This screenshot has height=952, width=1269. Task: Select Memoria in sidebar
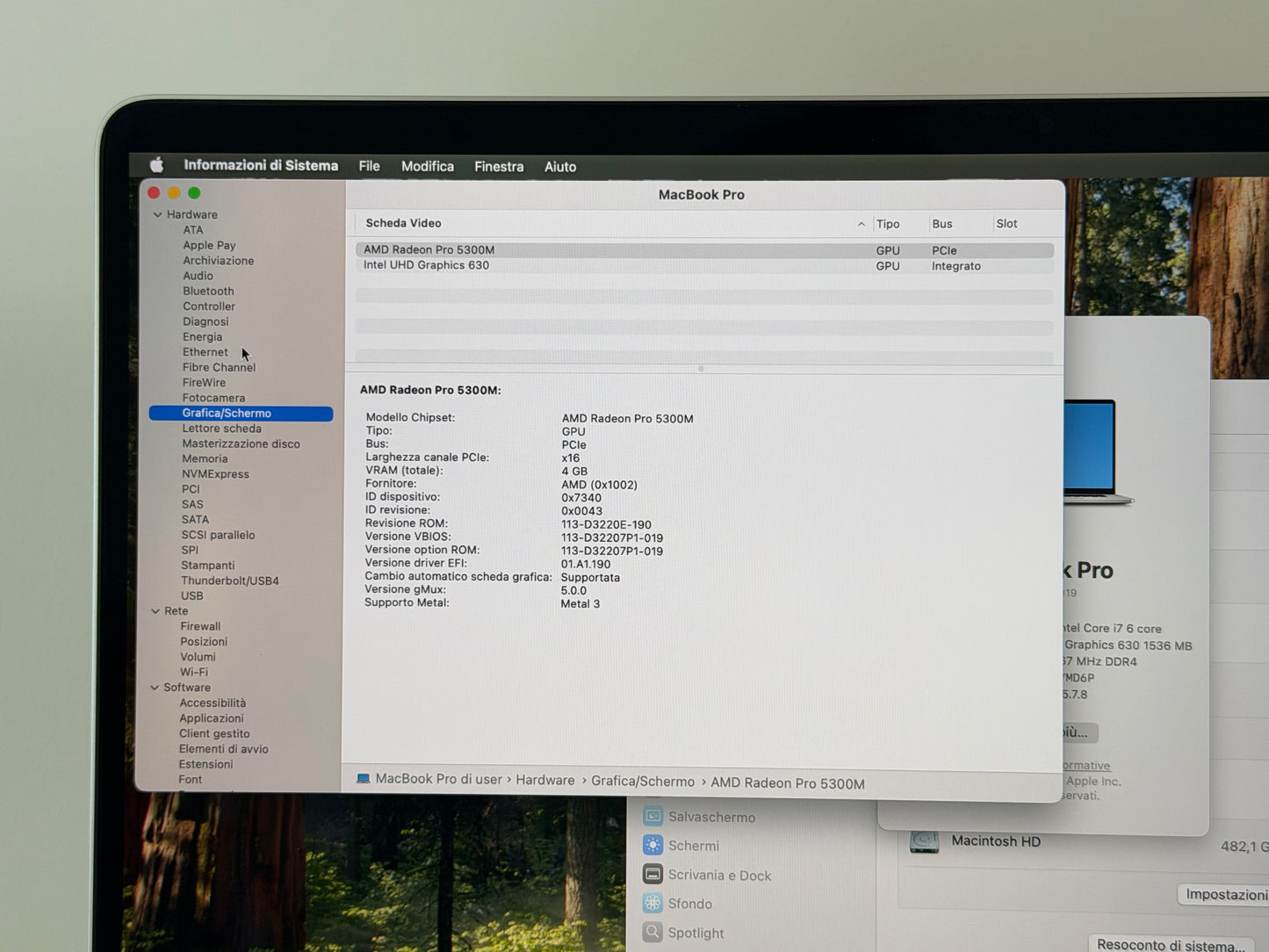[205, 458]
